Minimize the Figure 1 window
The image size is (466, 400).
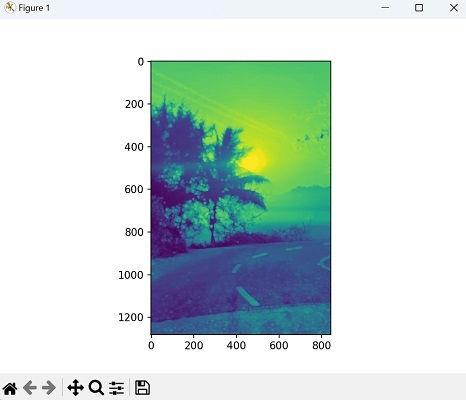tap(385, 7)
